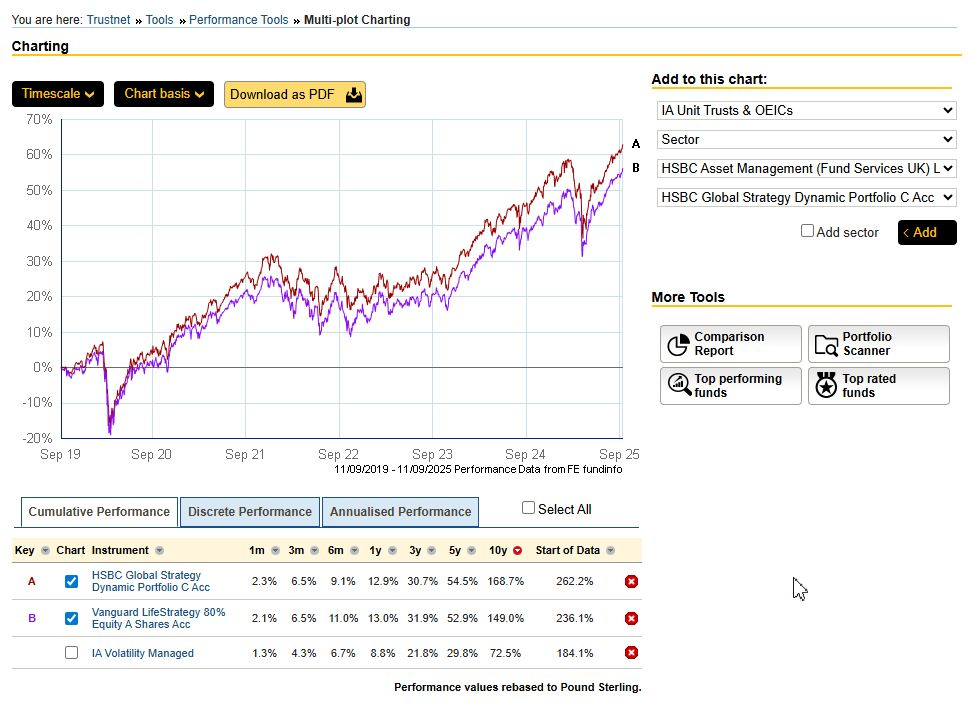Remove HSBC Global Strategy row with red X
Viewport: 970px width, 703px height.
[x=631, y=582]
